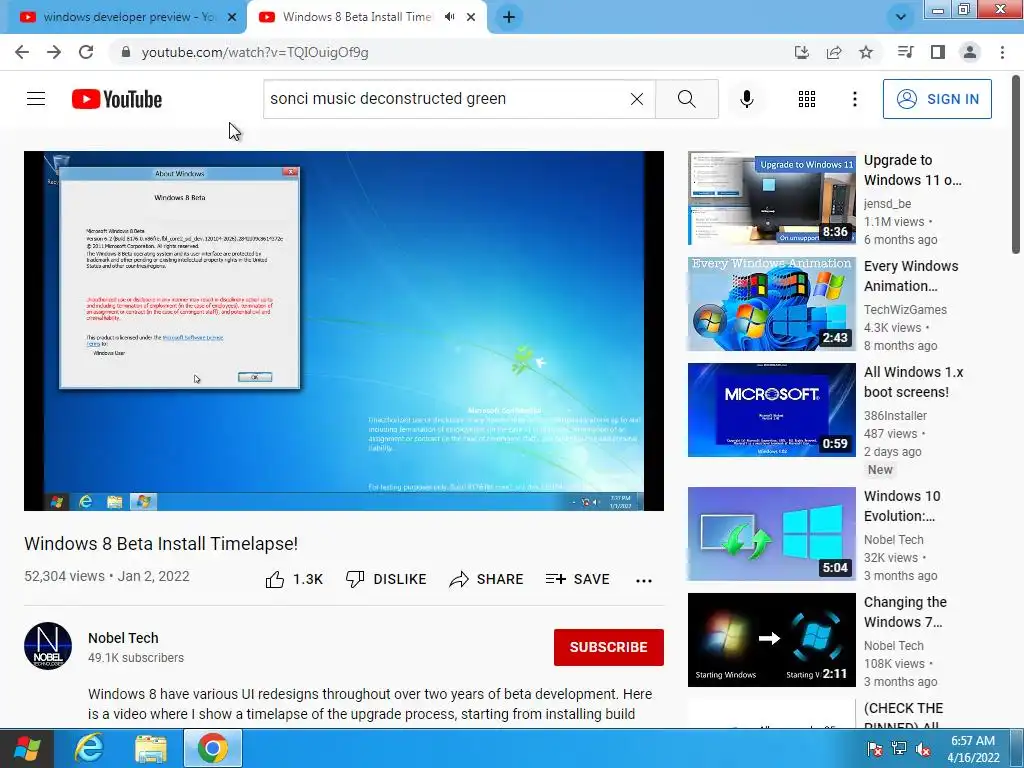Click channel name '386Installer'
This screenshot has height=768, width=1024.
click(x=895, y=415)
